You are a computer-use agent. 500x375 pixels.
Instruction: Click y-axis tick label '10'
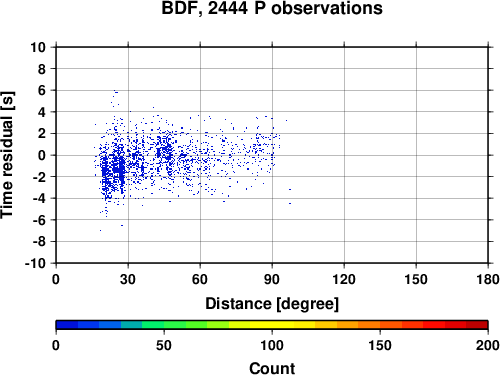[x=38, y=47]
